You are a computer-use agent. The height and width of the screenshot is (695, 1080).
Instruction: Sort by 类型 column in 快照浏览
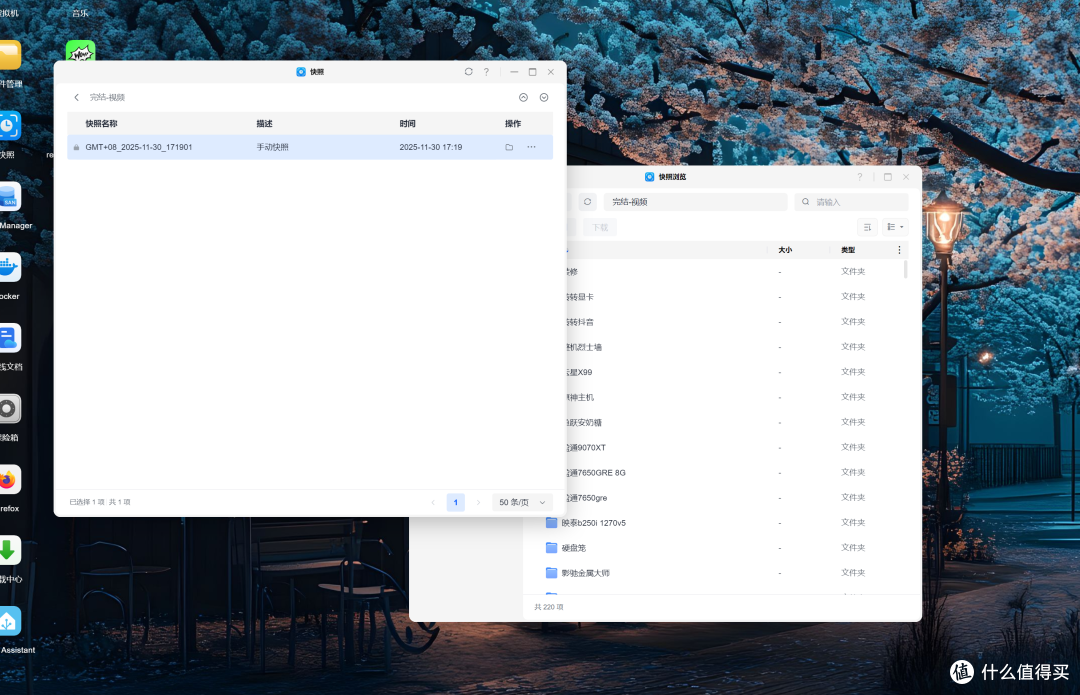[848, 250]
